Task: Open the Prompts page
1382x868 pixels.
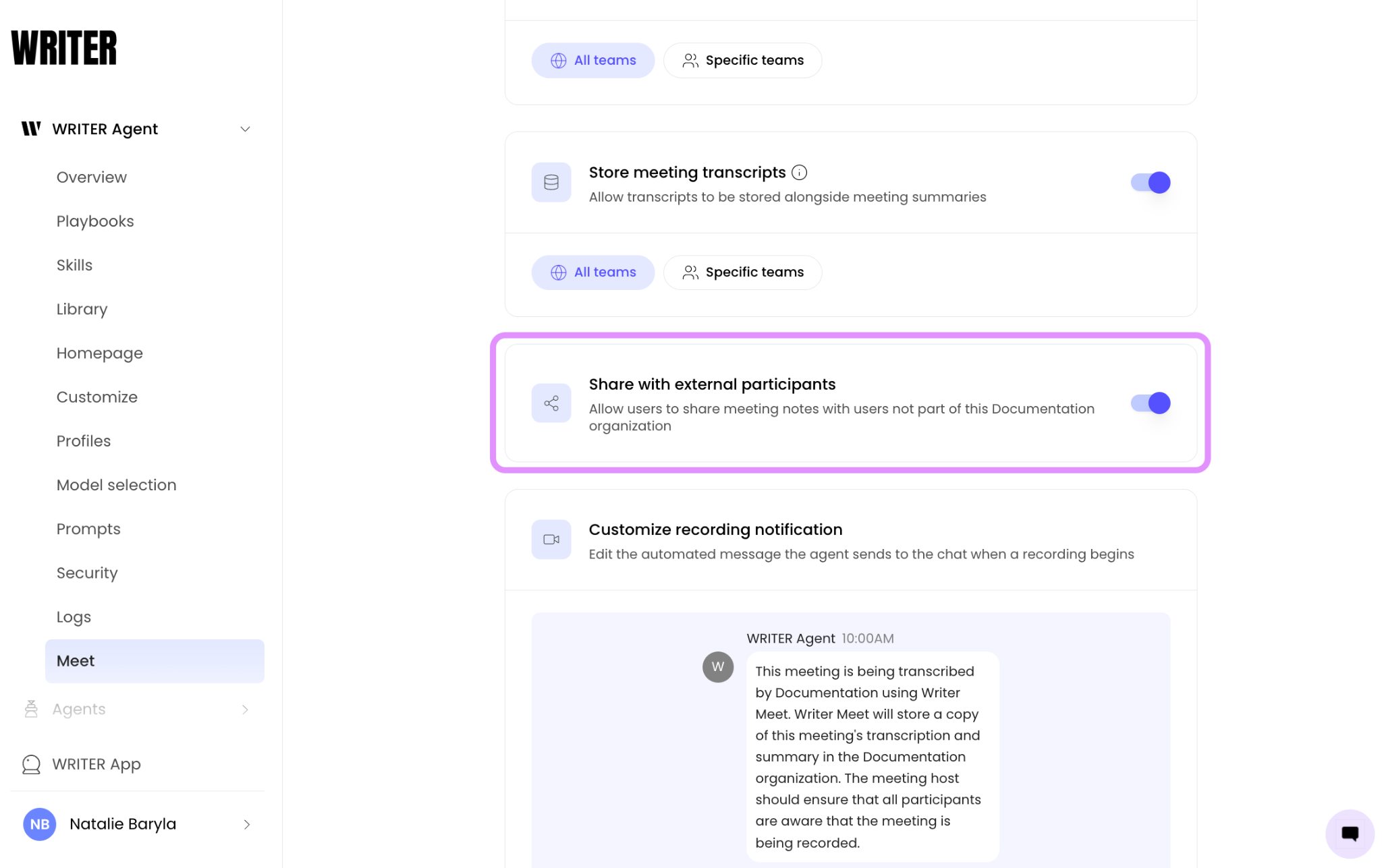Action: pyautogui.click(x=88, y=529)
